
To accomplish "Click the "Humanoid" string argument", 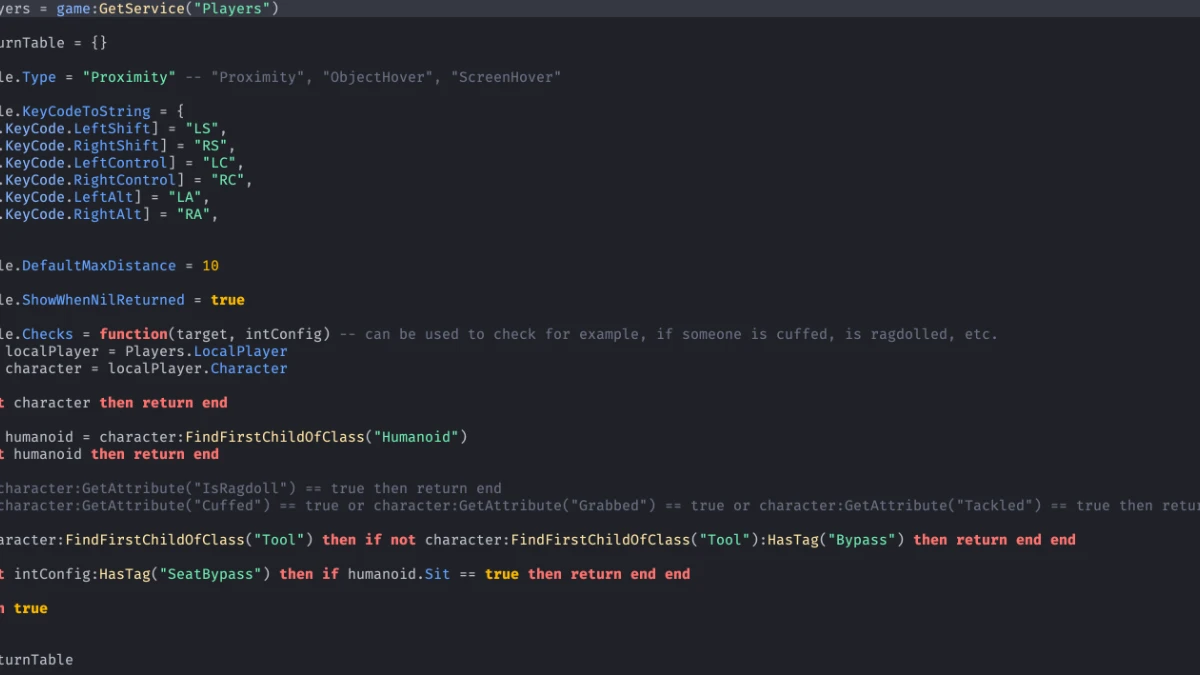I will (x=416, y=437).
